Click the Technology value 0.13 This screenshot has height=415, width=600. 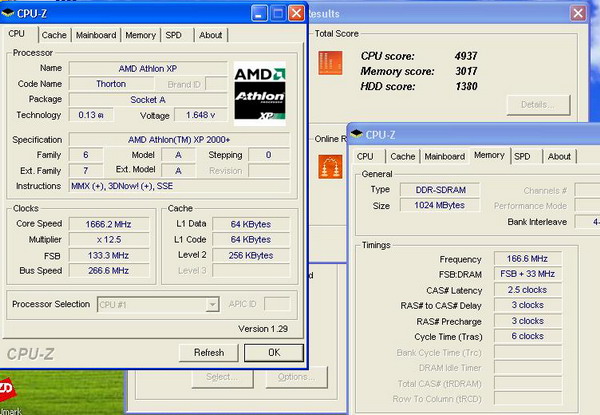coord(91,115)
